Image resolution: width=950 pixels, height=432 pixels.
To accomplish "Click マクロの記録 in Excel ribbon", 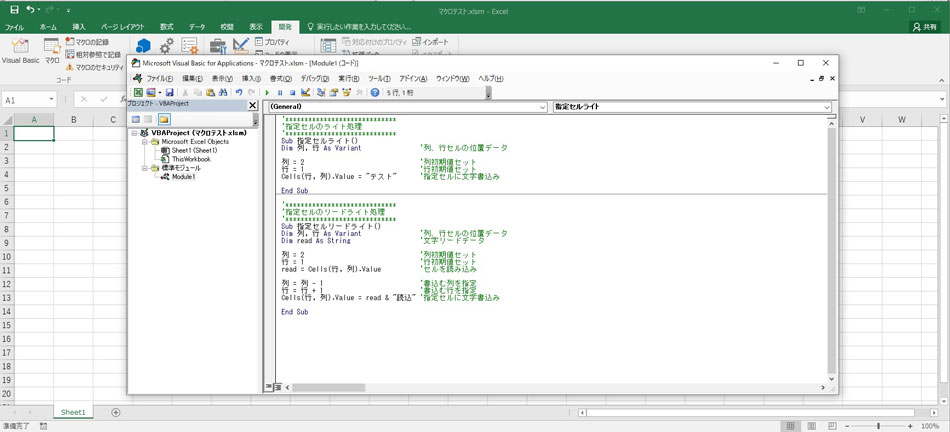I will click(87, 42).
